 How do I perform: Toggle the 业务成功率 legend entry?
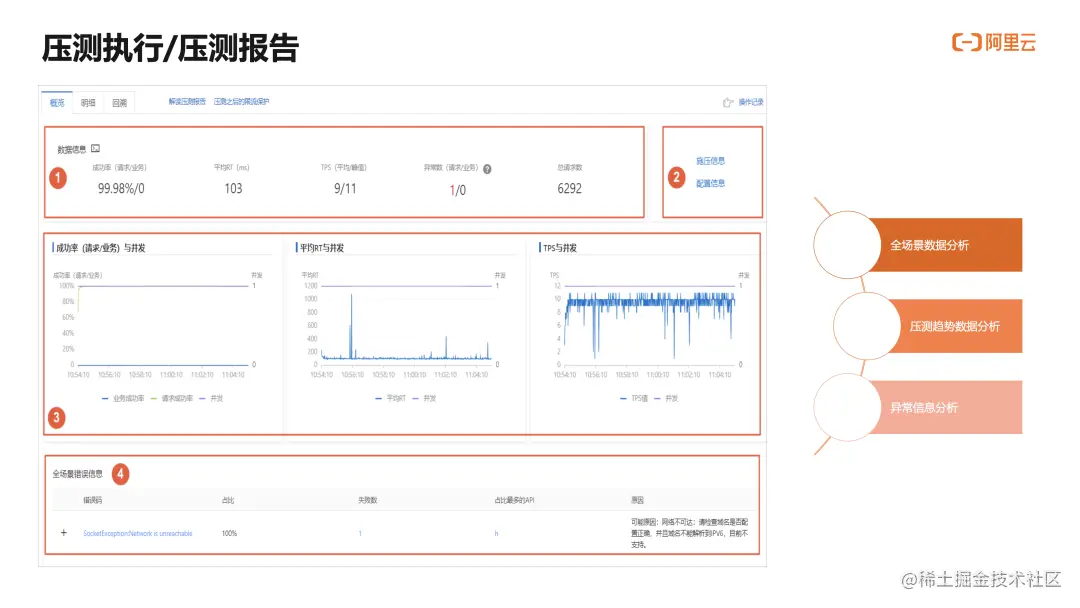tap(123, 399)
